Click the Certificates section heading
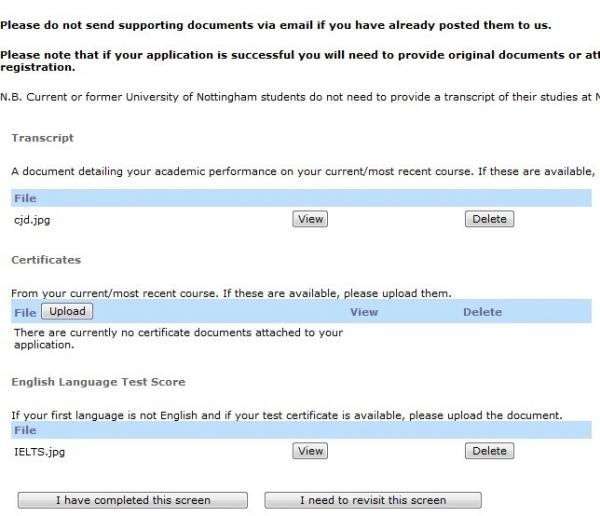The height and width of the screenshot is (516, 600). coord(46,260)
